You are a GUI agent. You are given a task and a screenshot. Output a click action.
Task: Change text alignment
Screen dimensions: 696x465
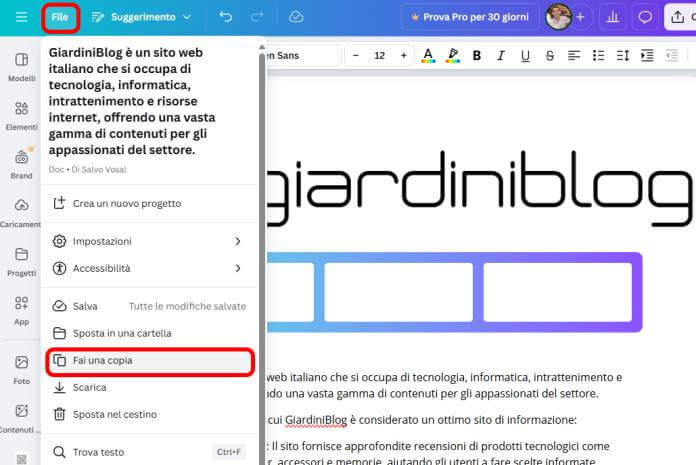574,55
